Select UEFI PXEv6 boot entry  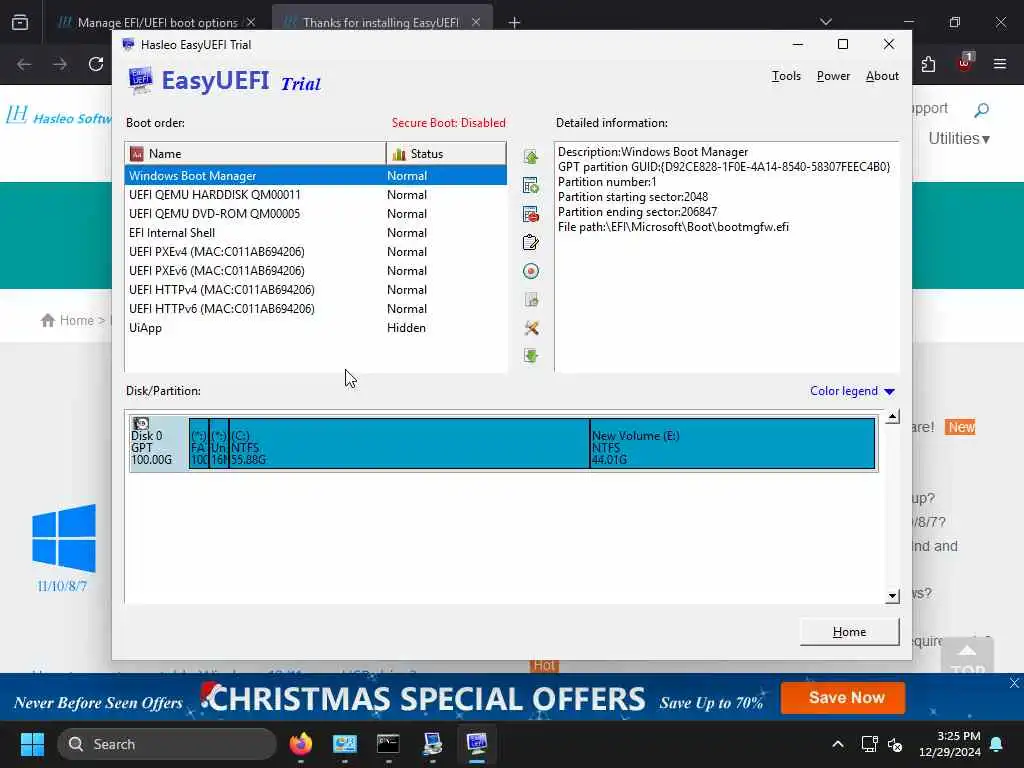click(315, 270)
